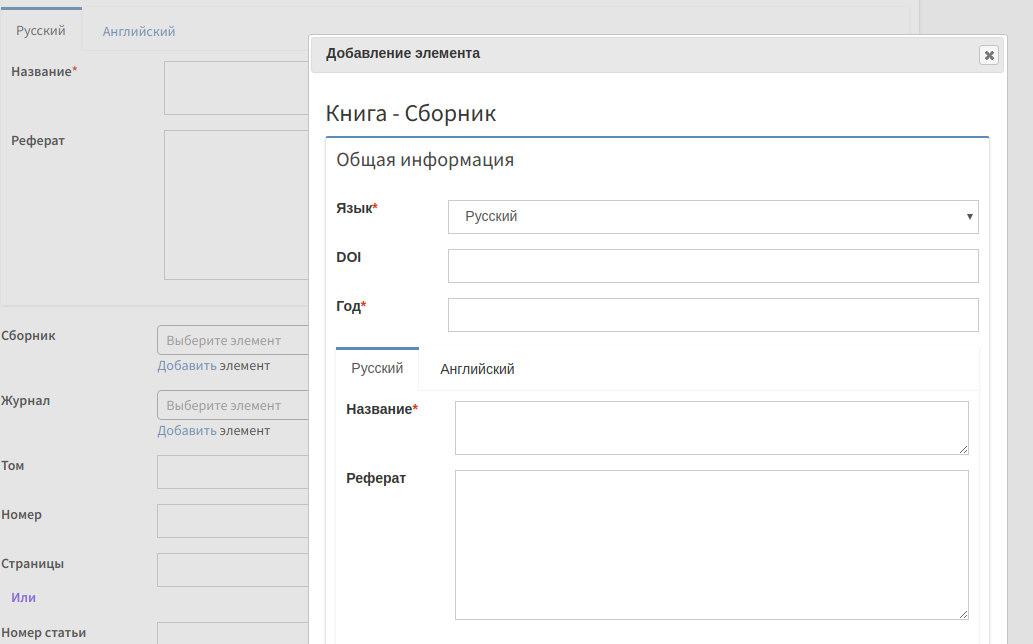
Task: Select the 'Русский' tab inside the dialog
Action: [376, 368]
